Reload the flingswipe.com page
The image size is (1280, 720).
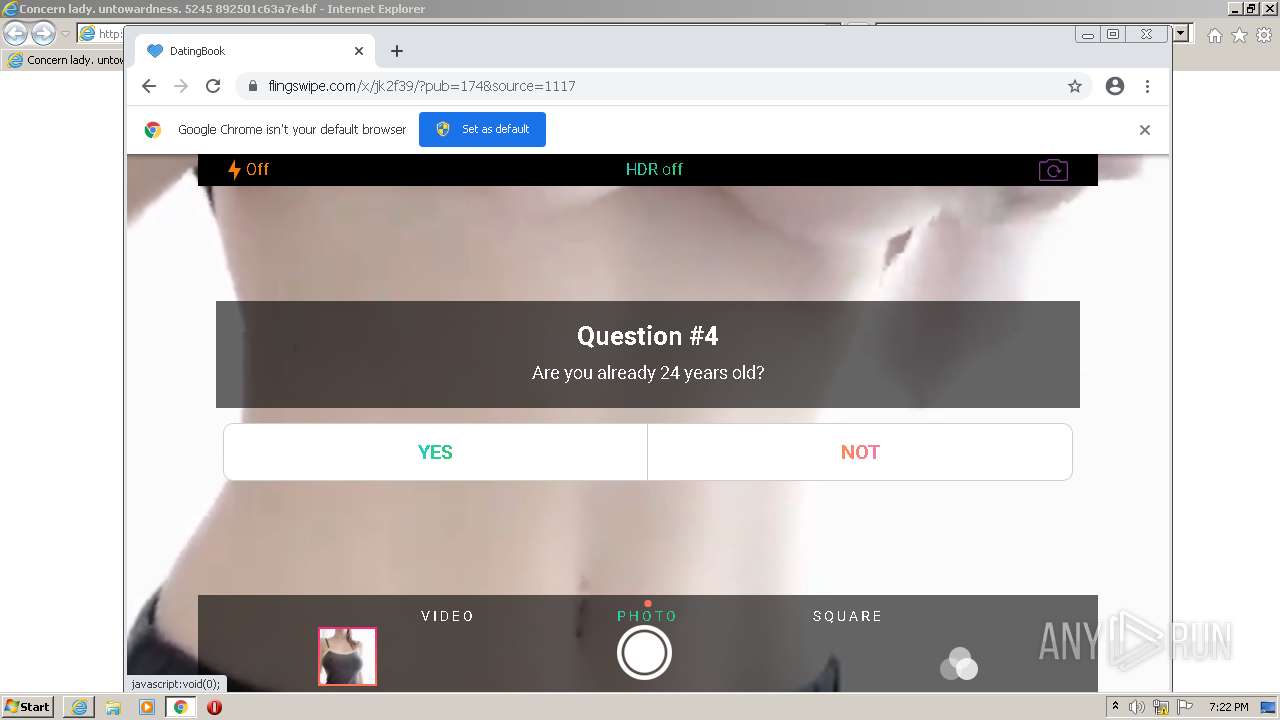tap(213, 86)
